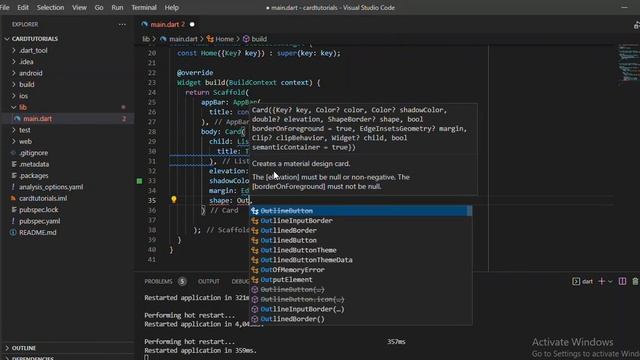Kill terminal with trash icon
Viewport: 640px width, 360px height.
(636, 281)
